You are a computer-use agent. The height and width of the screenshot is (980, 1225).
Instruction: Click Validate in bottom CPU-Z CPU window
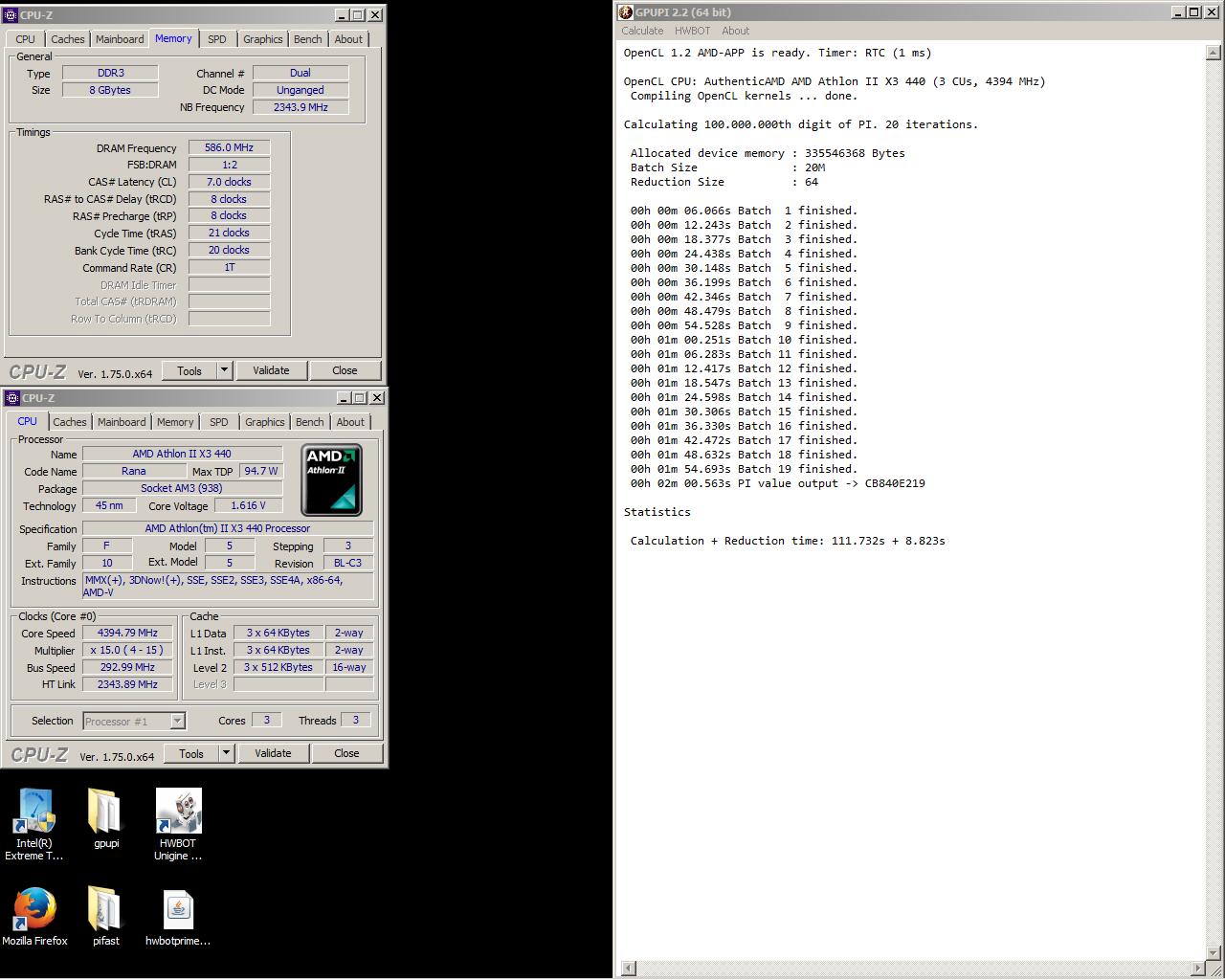(x=273, y=753)
